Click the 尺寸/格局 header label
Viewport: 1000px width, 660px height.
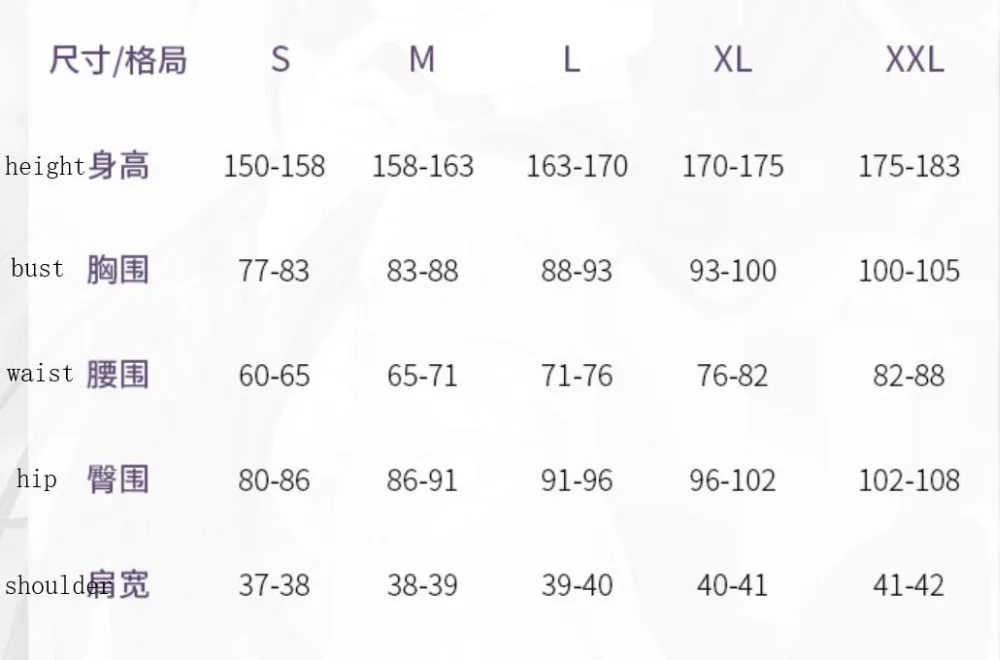(x=118, y=60)
